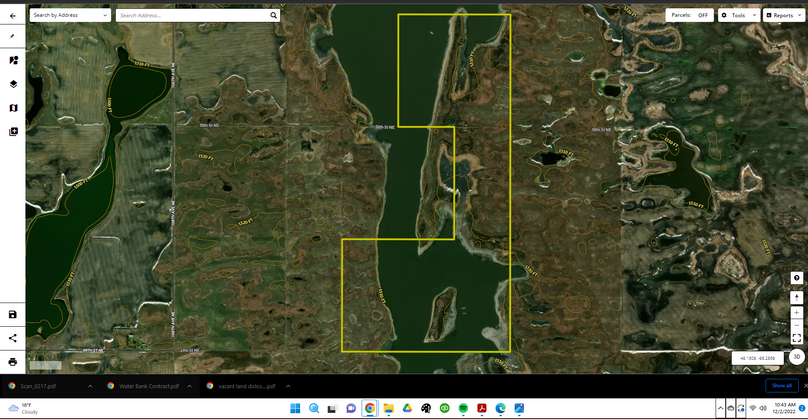Open the map layers panel
Screen dimensions: 808x419
(13, 84)
